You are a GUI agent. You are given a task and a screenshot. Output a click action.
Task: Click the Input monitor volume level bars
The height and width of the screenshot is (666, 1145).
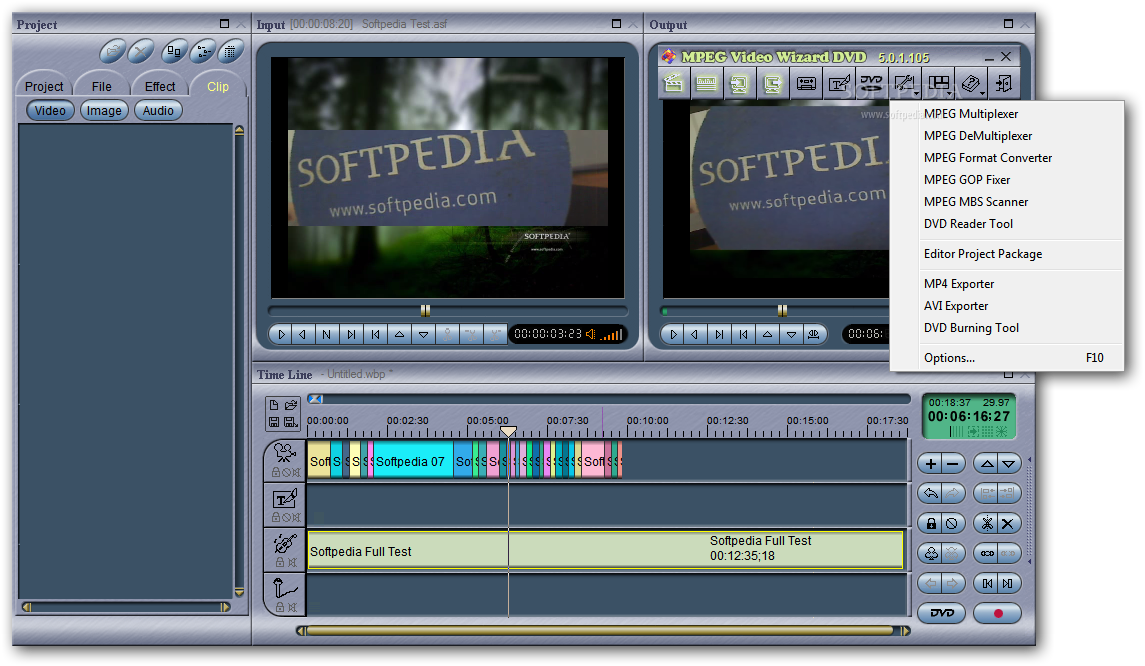611,334
